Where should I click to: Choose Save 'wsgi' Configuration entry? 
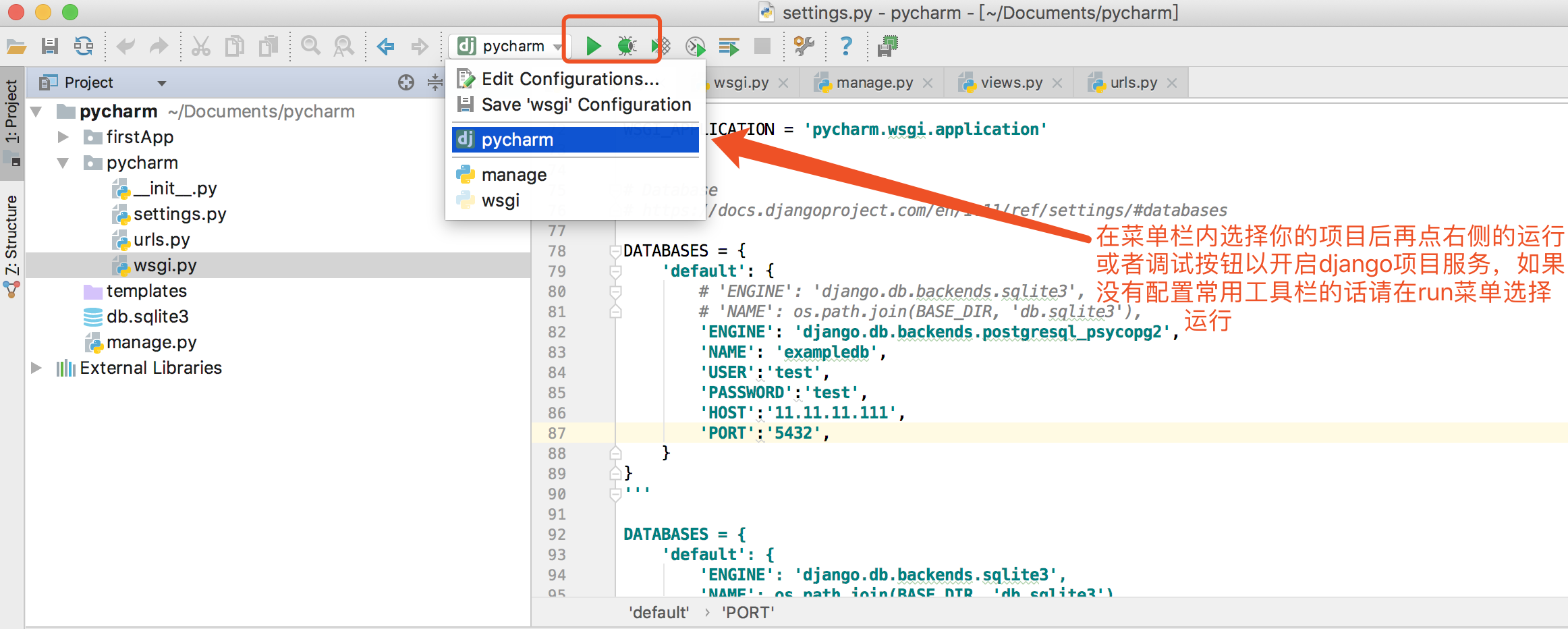pos(575,105)
